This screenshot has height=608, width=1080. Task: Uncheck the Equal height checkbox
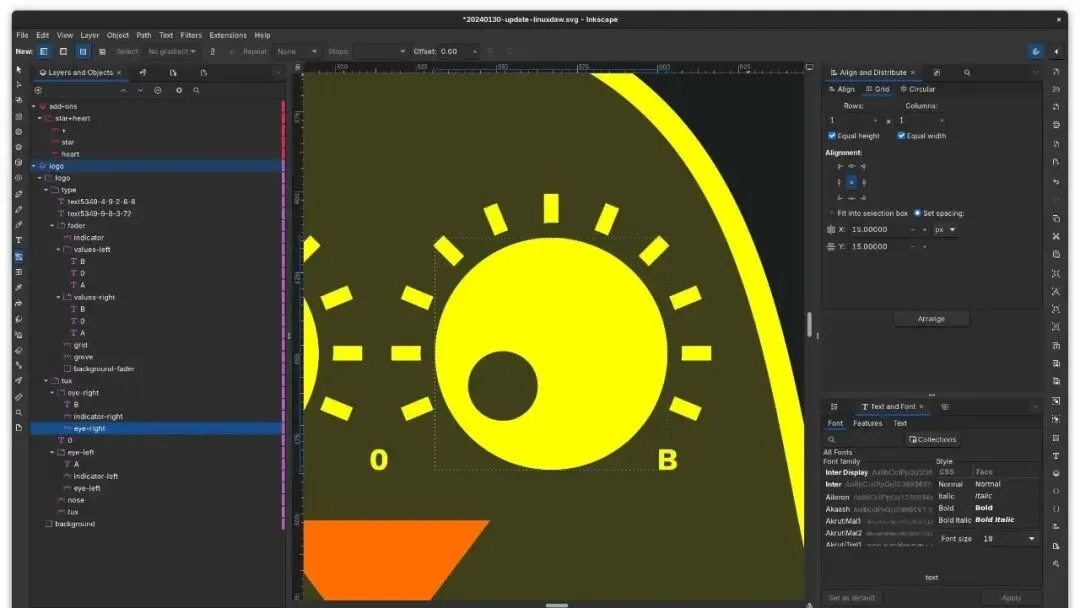pyautogui.click(x=833, y=136)
